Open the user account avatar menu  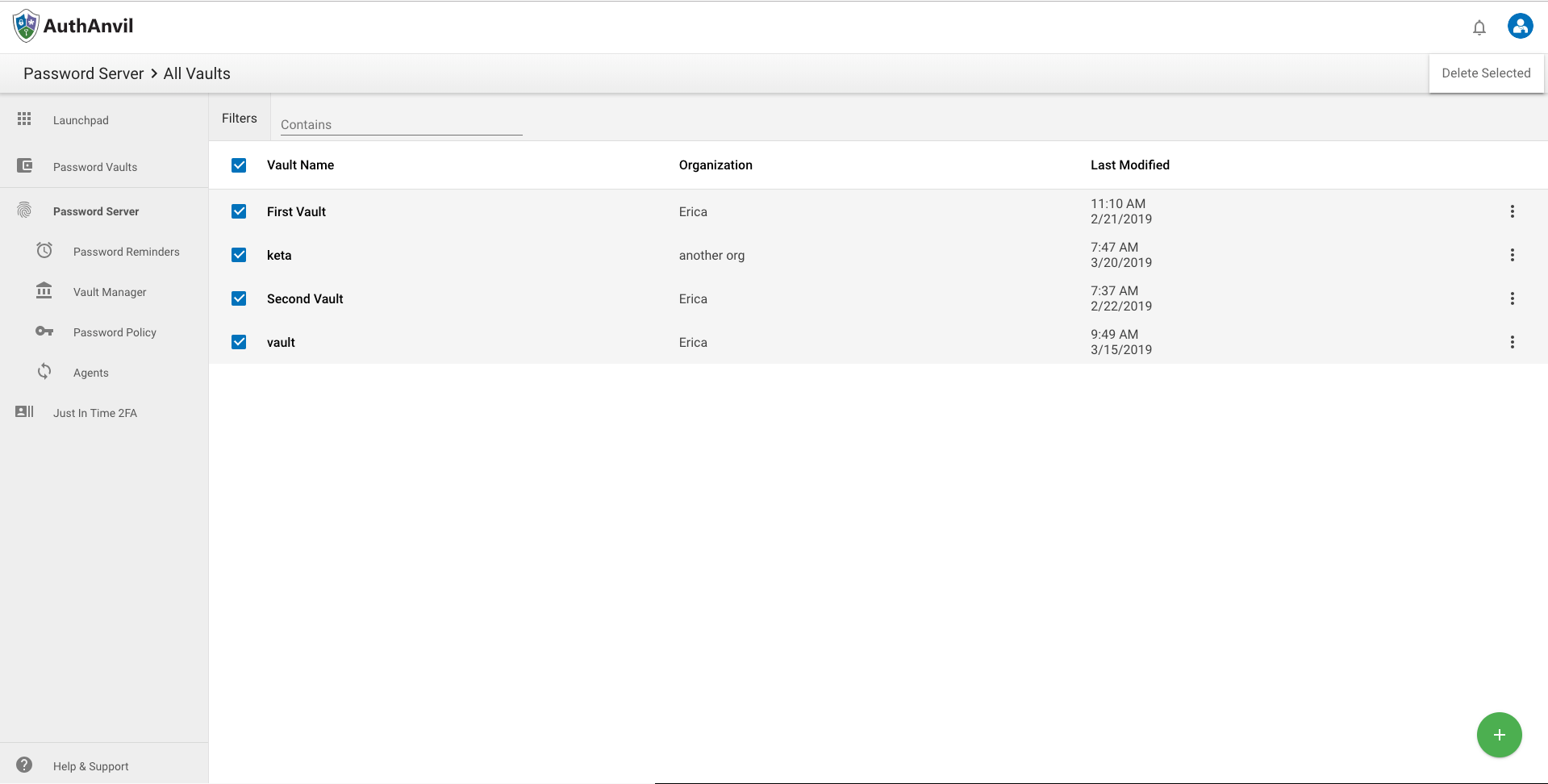pyautogui.click(x=1520, y=26)
